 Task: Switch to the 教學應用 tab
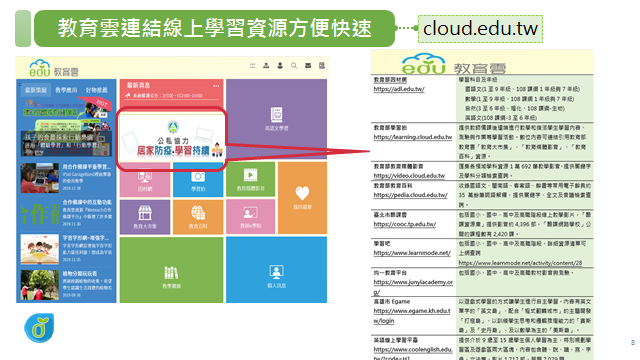tap(66, 90)
